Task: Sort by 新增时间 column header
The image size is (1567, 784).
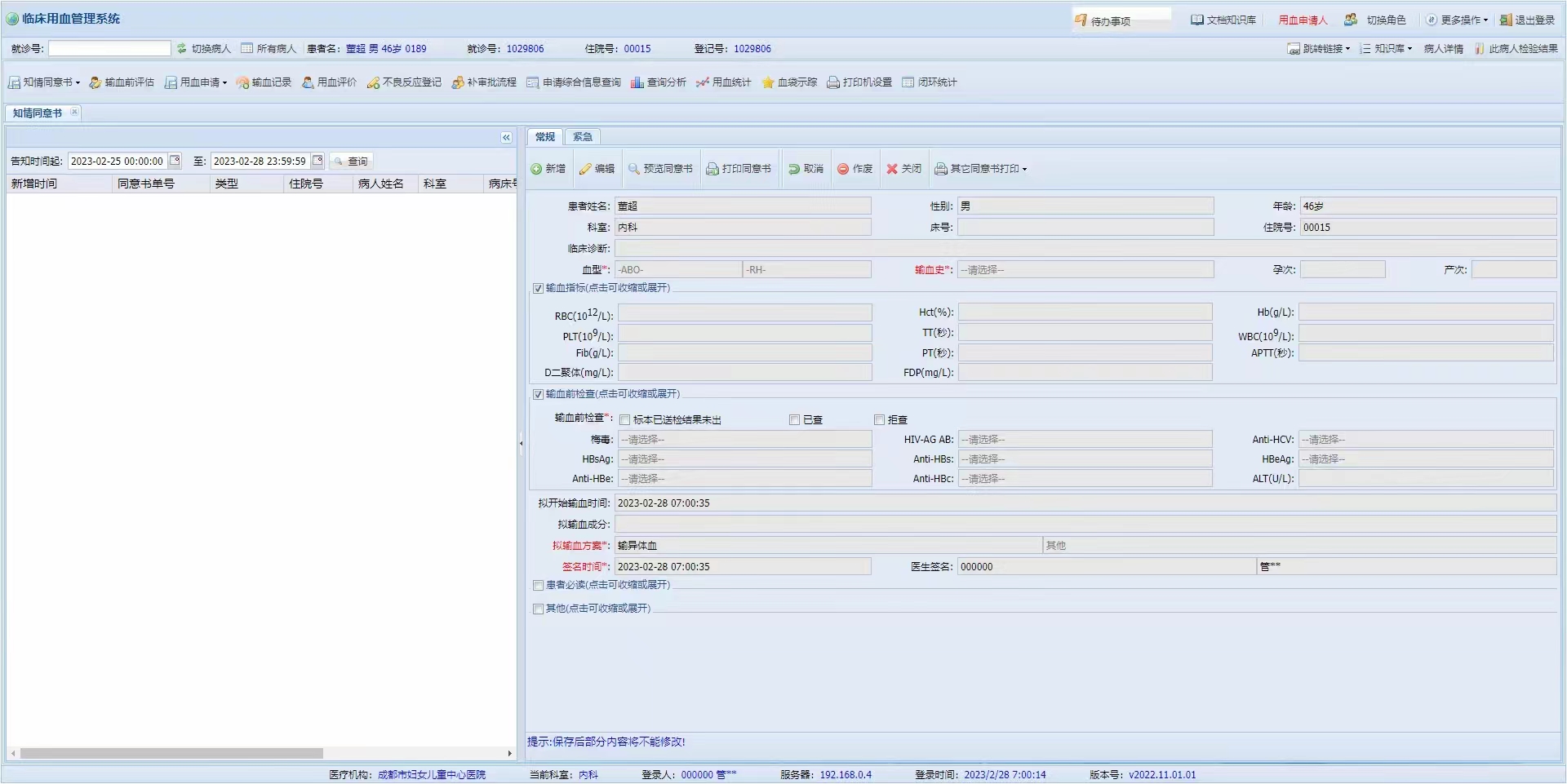Action: 59,184
